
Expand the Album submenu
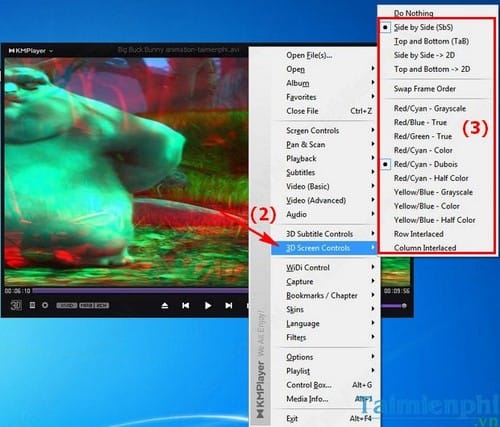click(324, 83)
